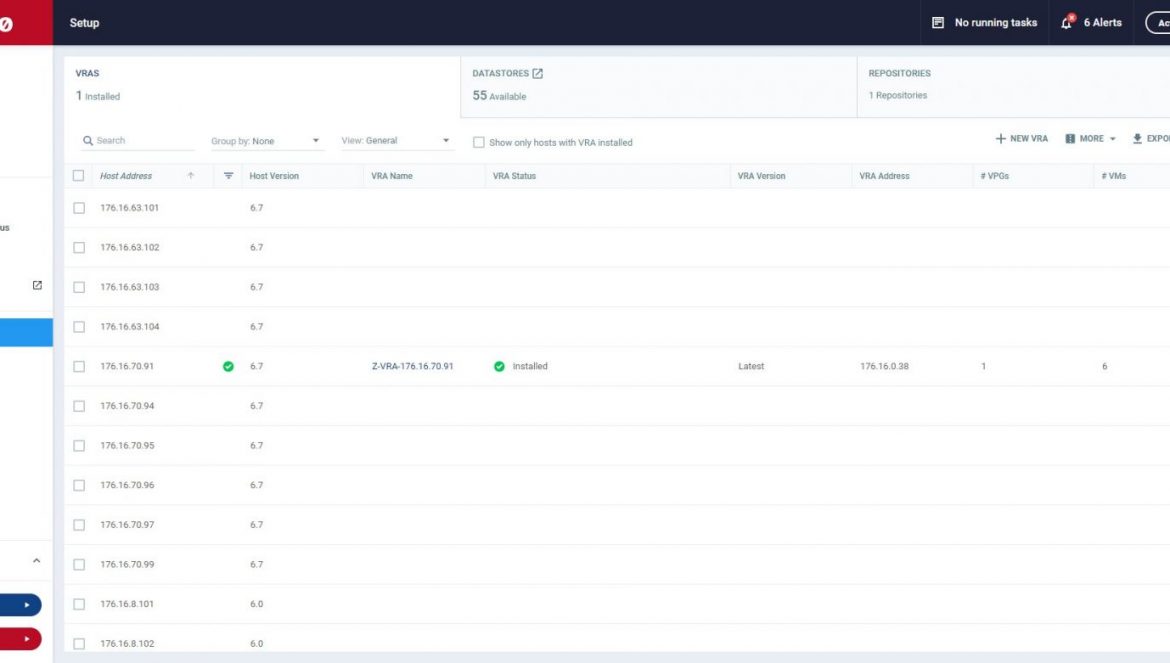
Task: Open the alerts bell icon
Action: [1067, 22]
